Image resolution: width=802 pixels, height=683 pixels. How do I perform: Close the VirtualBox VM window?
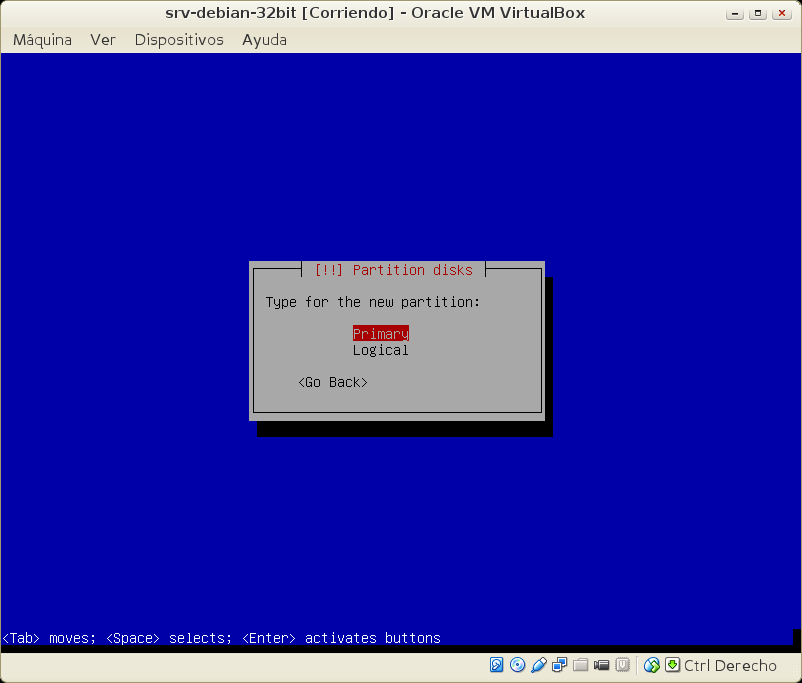781,13
